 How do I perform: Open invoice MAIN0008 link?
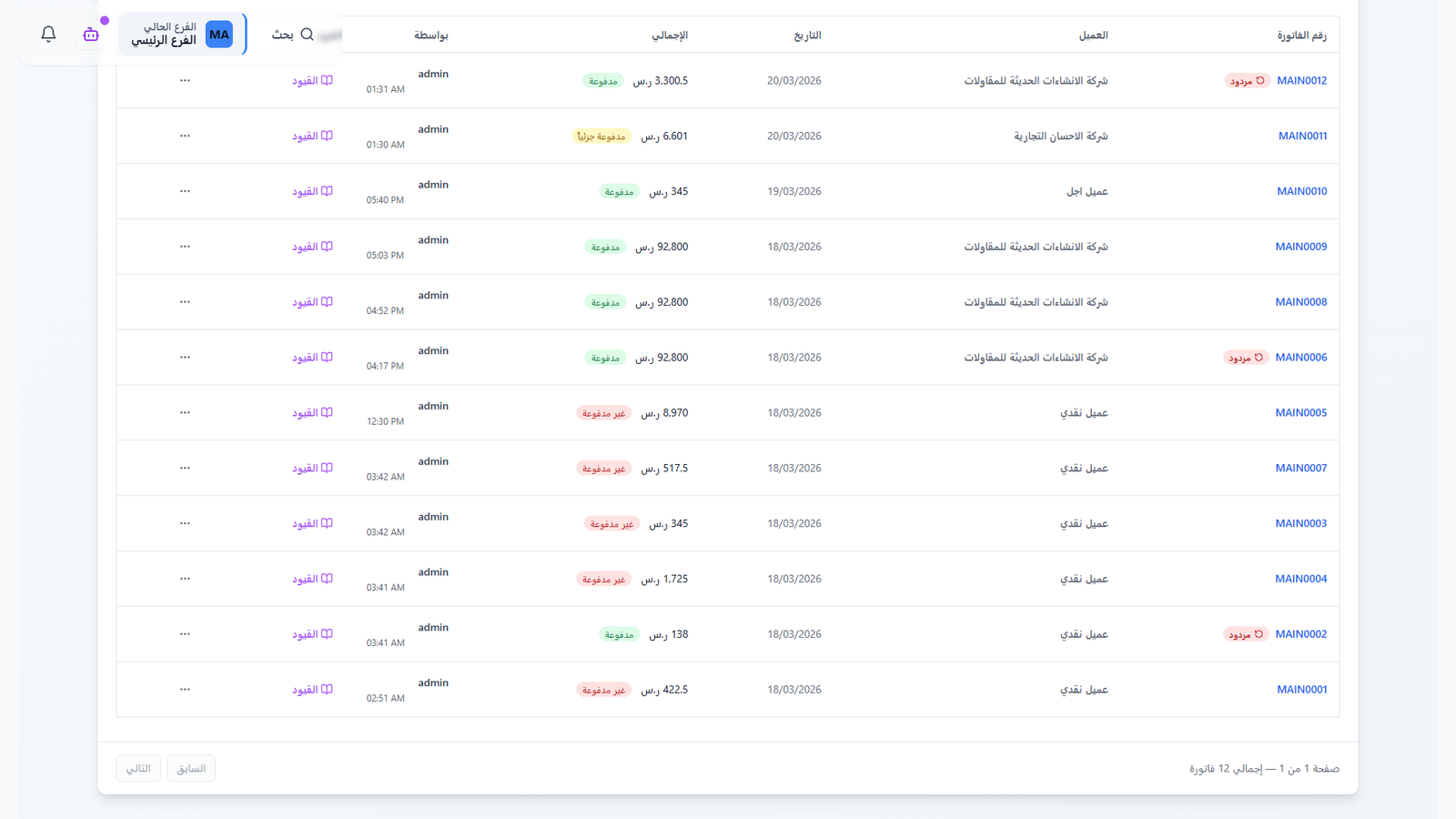pos(1300,301)
